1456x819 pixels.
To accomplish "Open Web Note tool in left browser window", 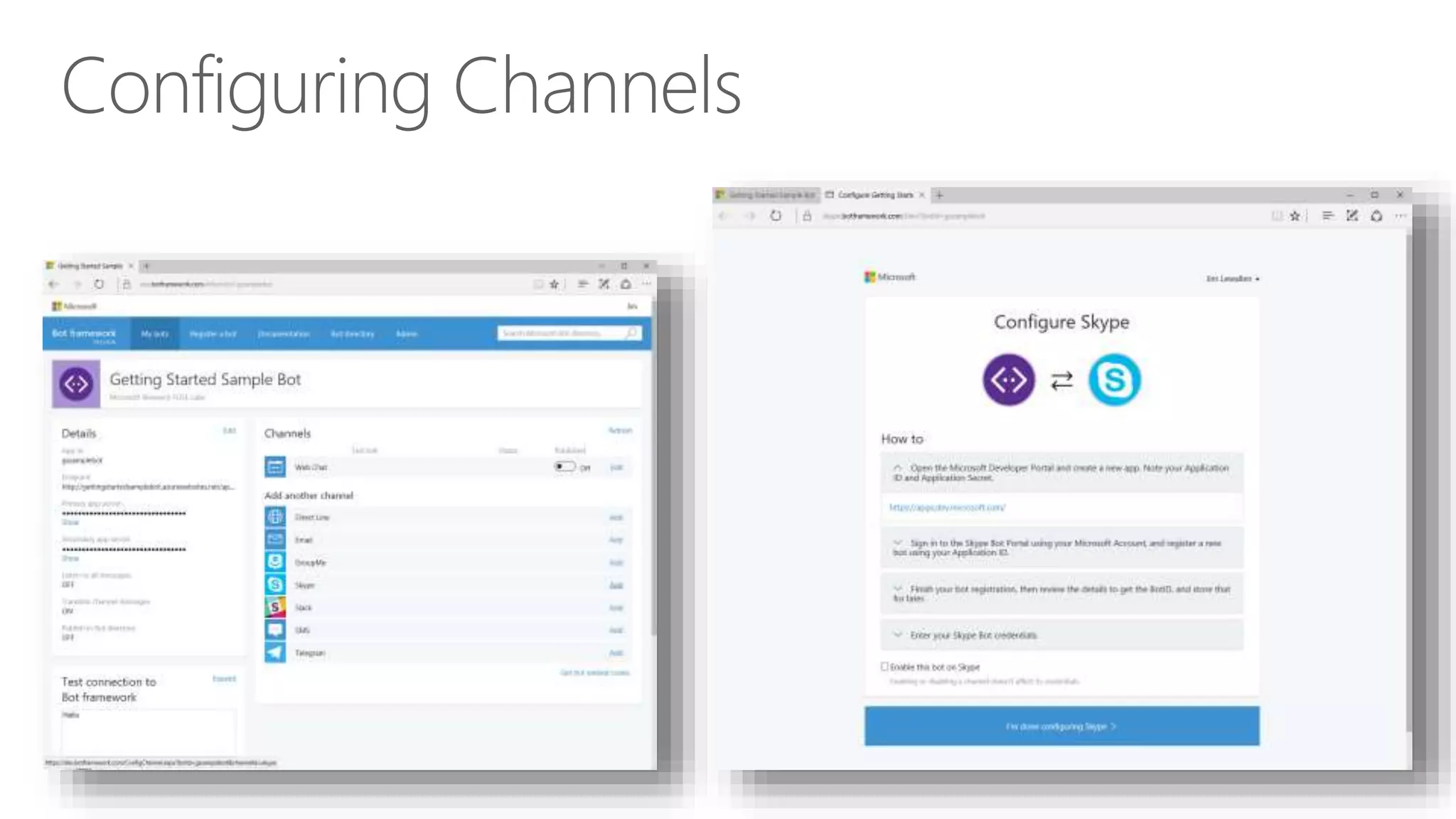I will [604, 284].
